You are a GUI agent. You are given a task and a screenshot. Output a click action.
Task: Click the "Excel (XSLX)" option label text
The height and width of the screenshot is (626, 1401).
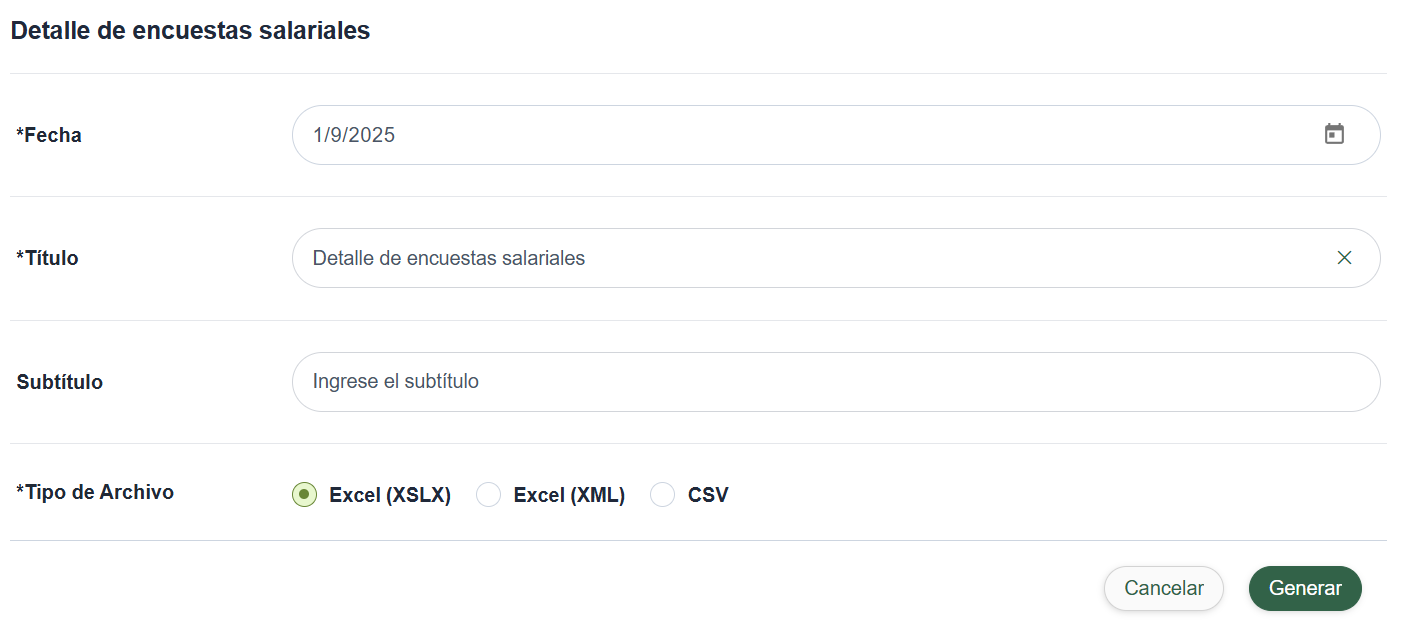click(x=390, y=495)
